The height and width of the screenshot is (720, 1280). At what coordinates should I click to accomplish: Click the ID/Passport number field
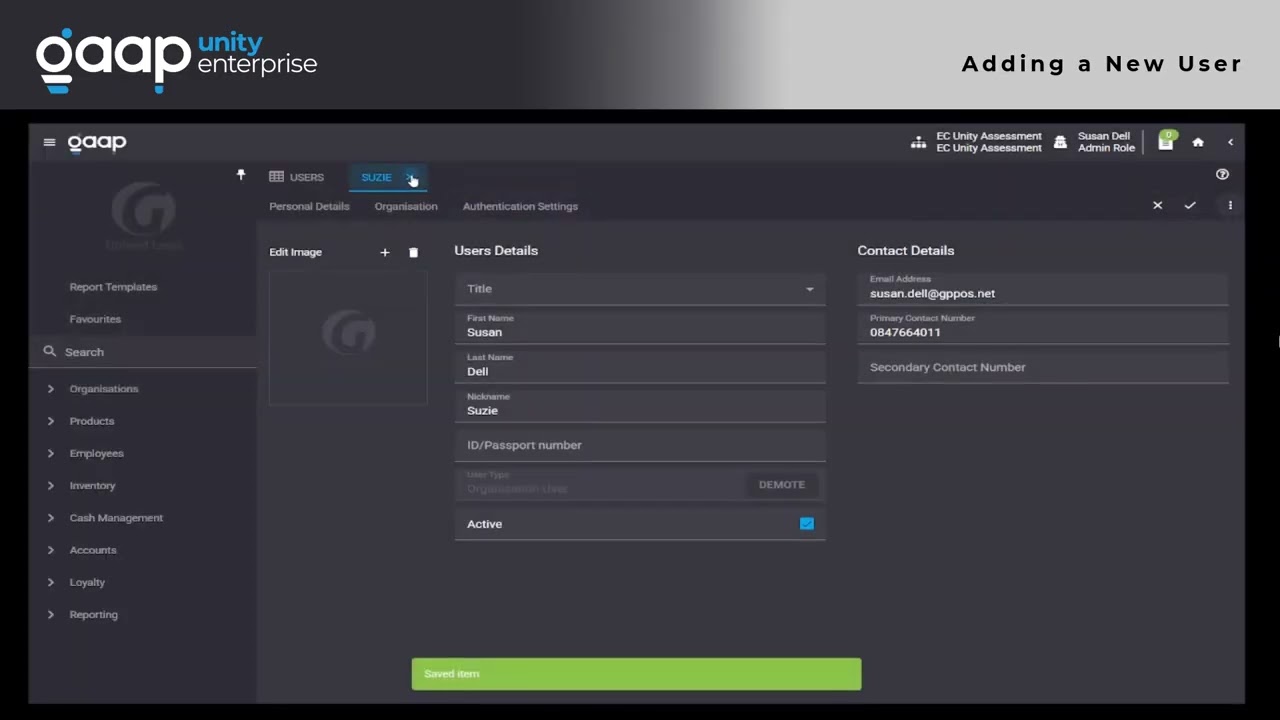coord(640,445)
